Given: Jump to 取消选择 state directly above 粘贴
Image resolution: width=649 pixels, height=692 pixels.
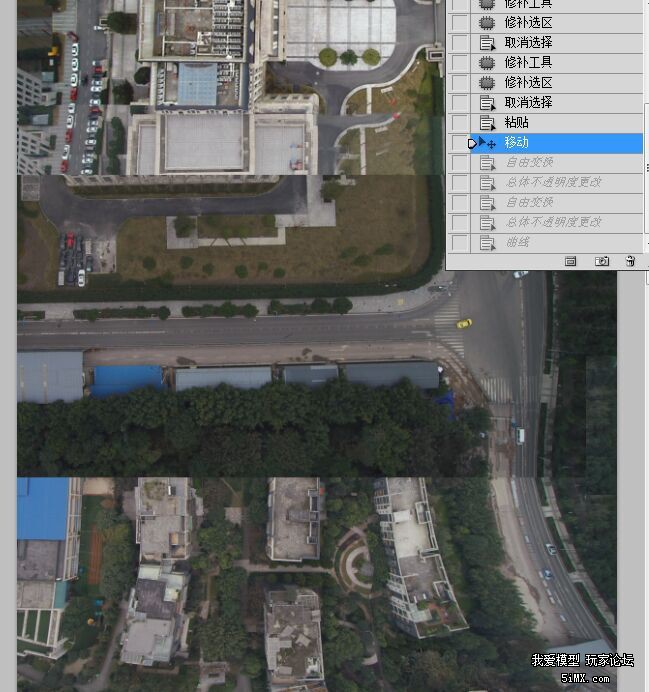Looking at the screenshot, I should [x=528, y=103].
